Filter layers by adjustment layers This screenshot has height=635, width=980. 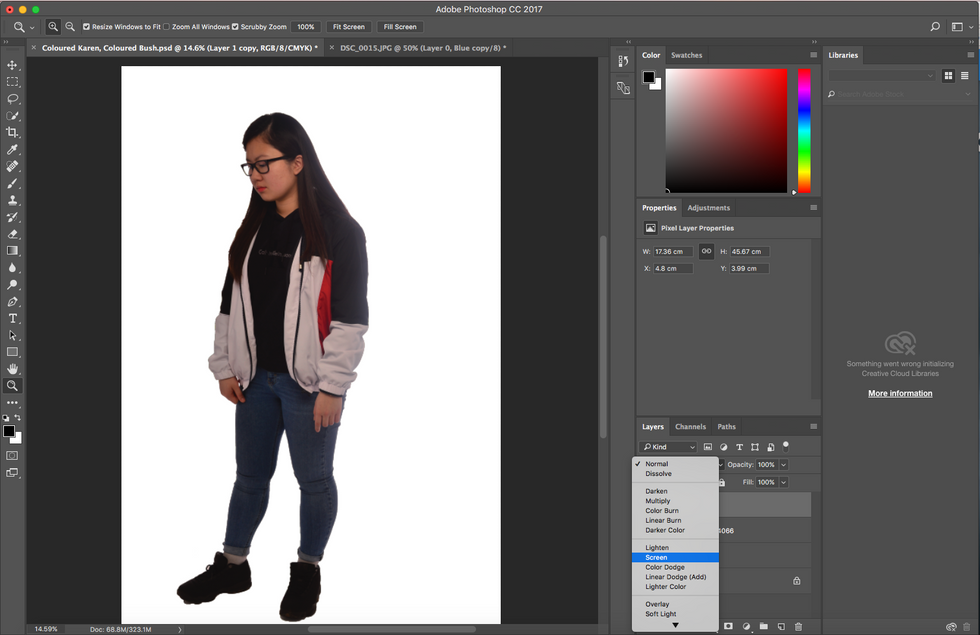pos(724,447)
